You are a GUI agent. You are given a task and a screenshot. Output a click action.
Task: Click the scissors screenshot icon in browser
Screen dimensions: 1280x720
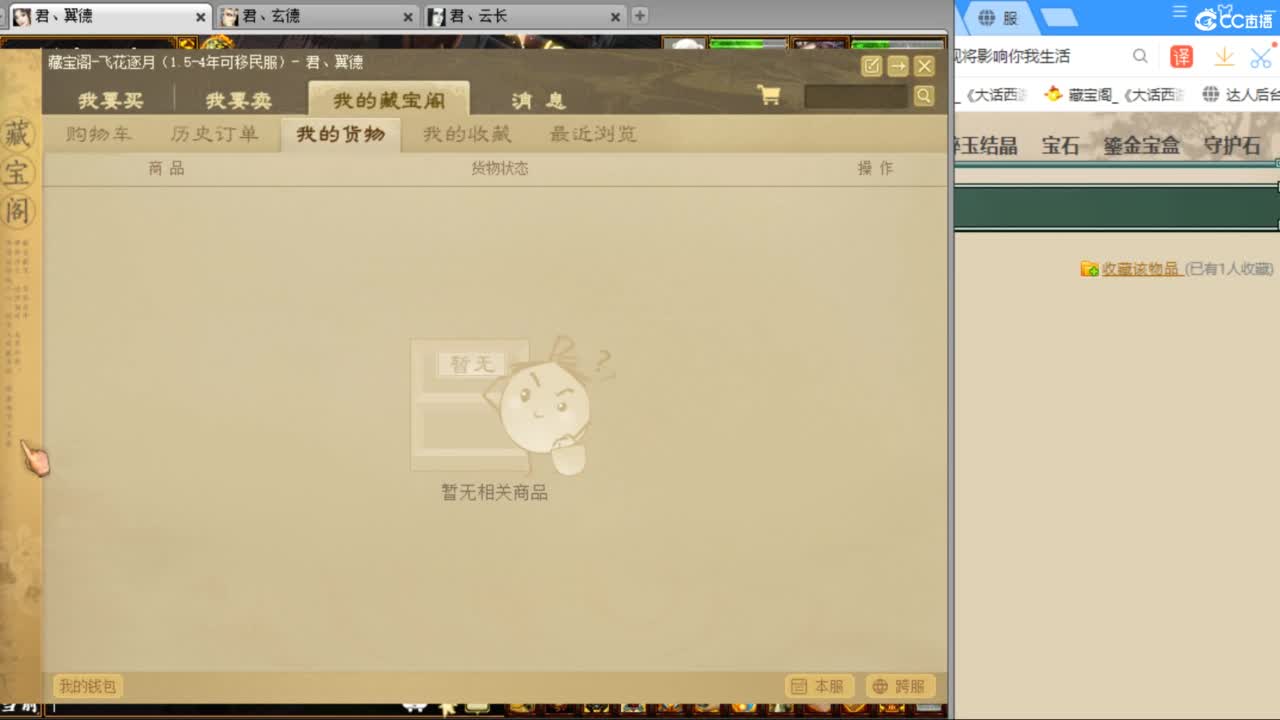1260,57
